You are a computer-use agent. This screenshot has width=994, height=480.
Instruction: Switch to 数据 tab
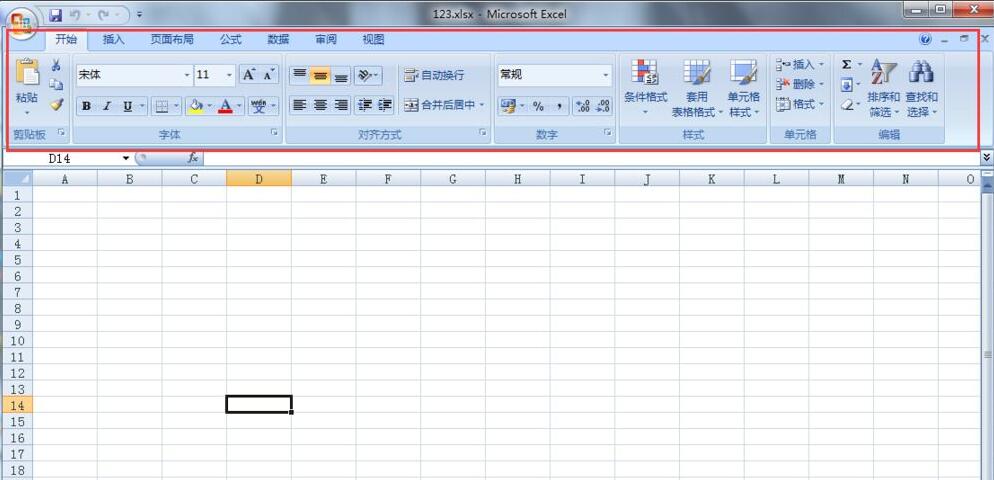click(x=278, y=39)
